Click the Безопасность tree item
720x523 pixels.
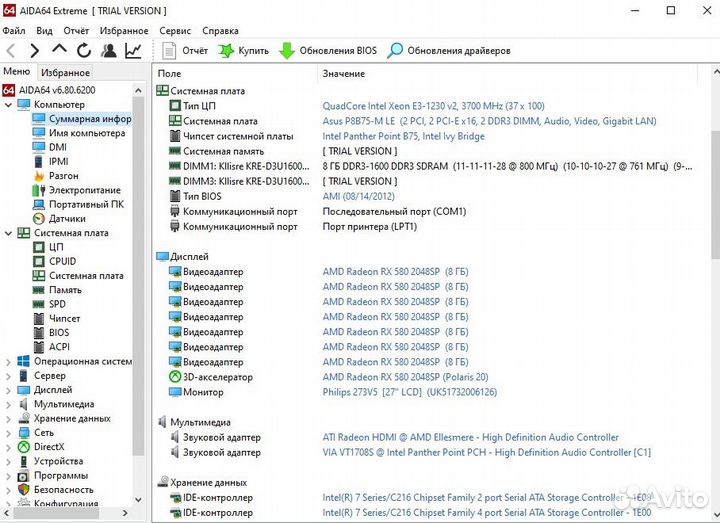(x=56, y=490)
